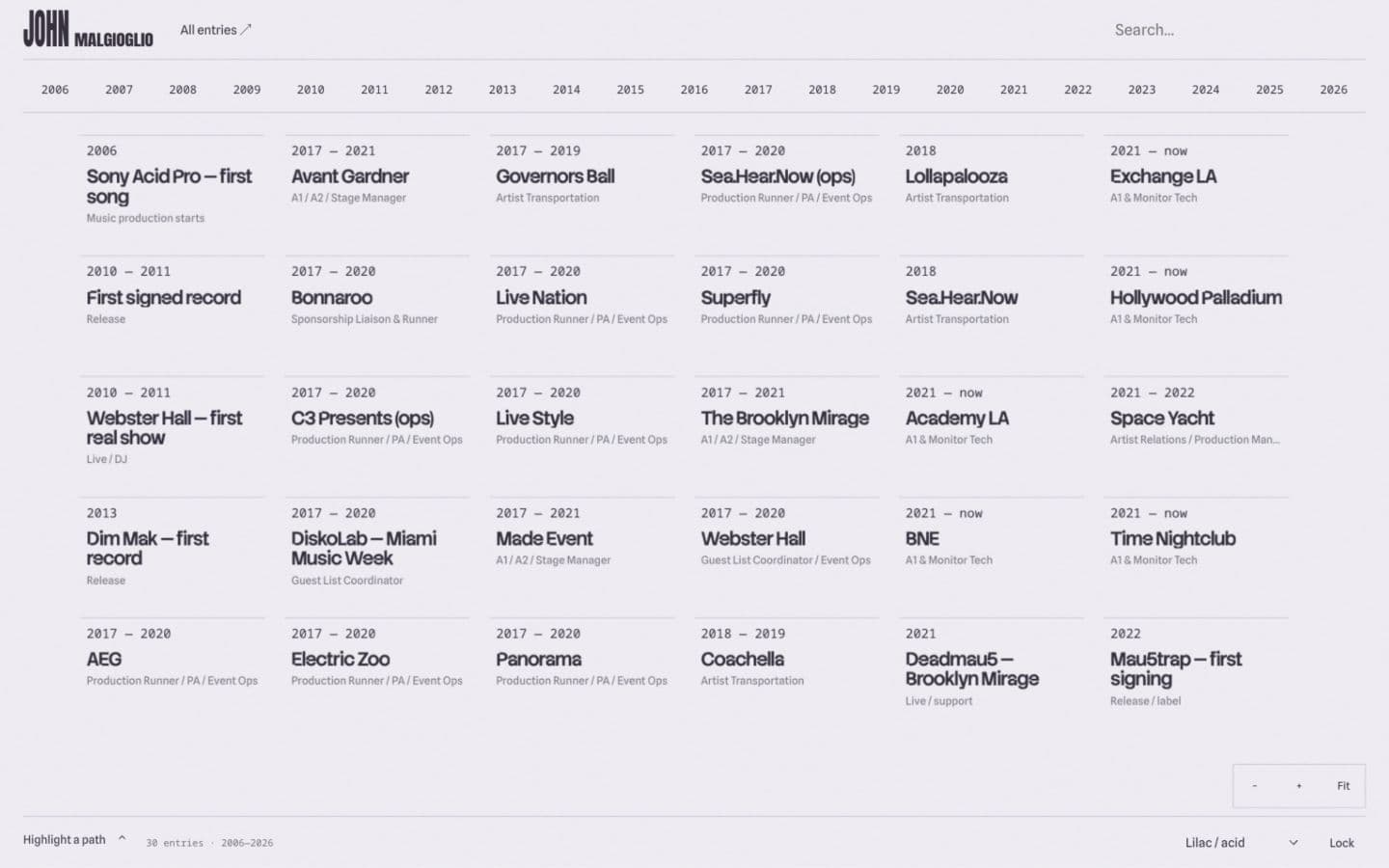Screen dimensions: 1389x868
Task: Open the All entries link
Action: (x=216, y=30)
